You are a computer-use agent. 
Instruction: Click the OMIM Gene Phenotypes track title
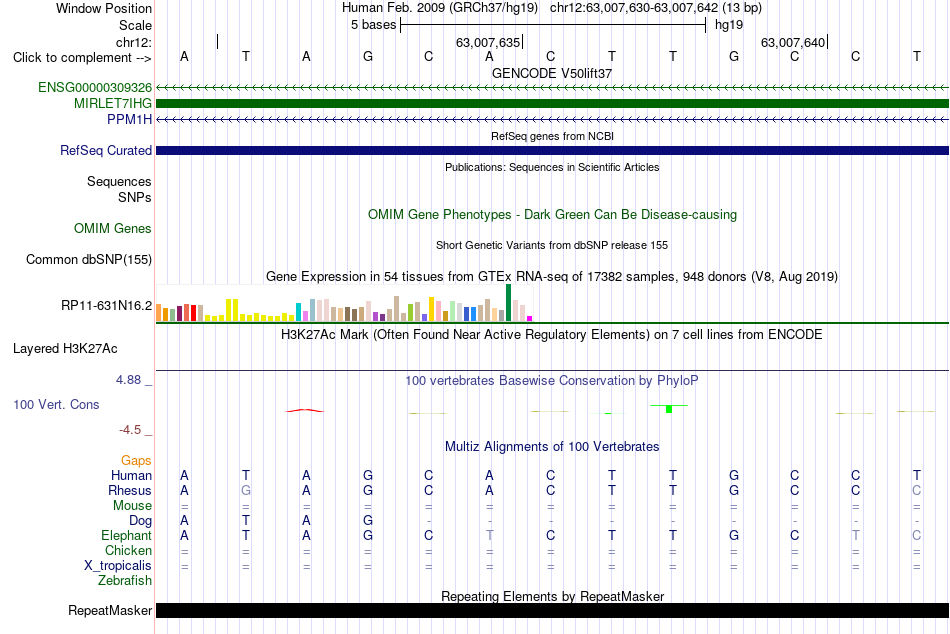[553, 215]
